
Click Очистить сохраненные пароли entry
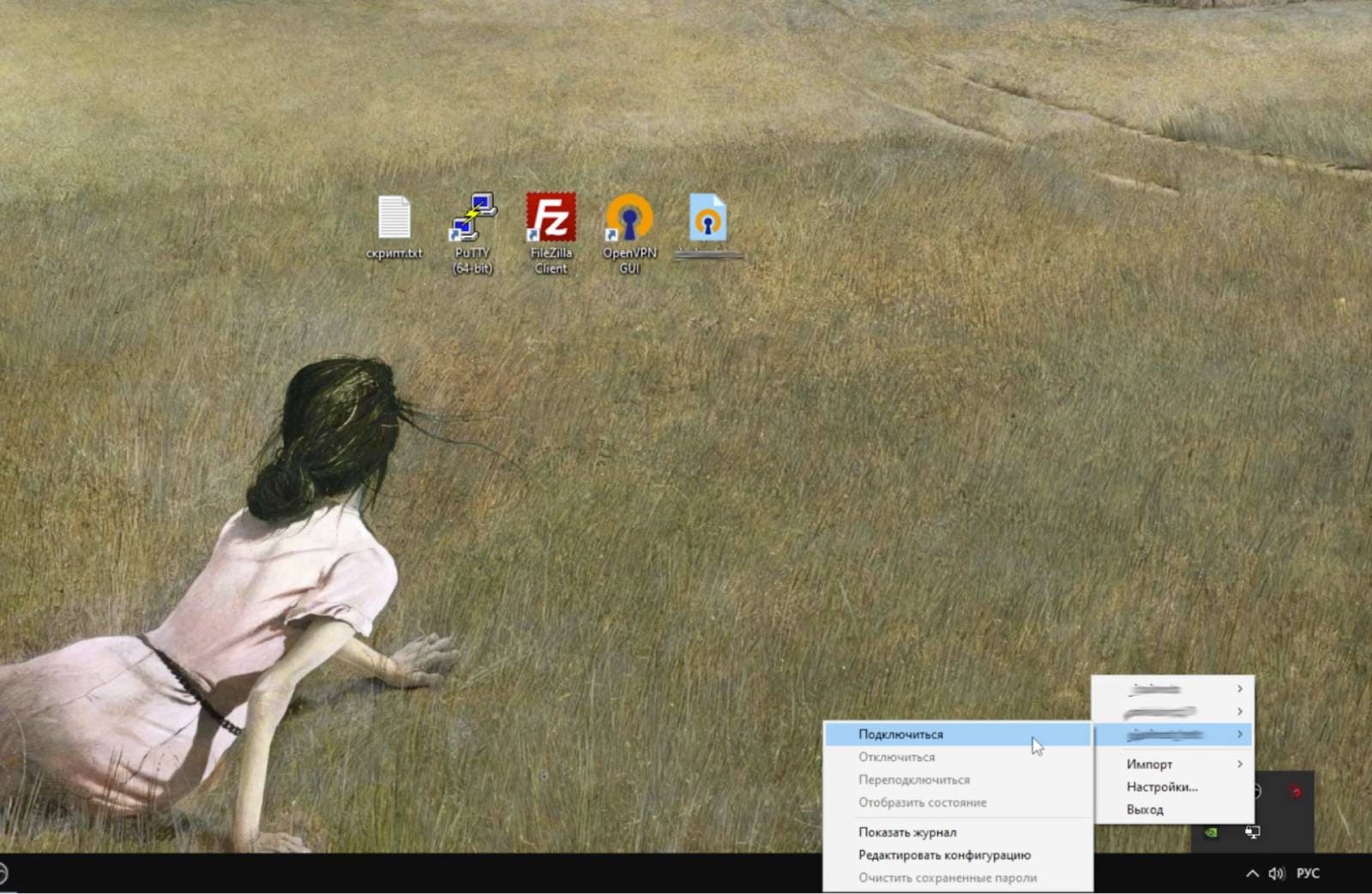[x=958, y=878]
